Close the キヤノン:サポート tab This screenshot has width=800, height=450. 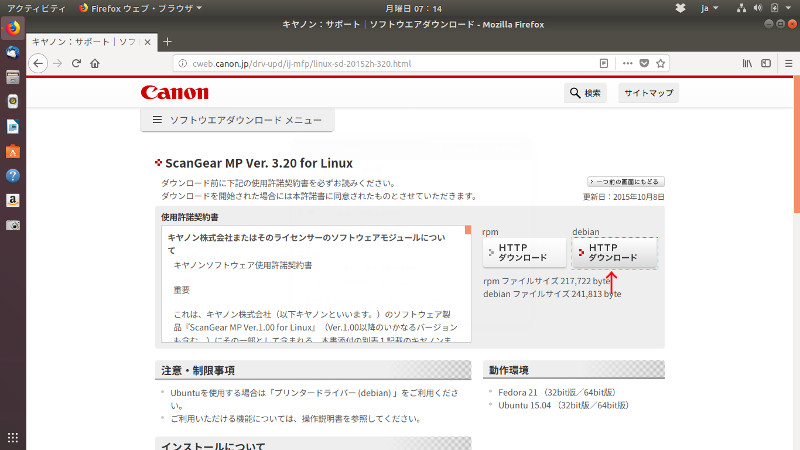147,42
